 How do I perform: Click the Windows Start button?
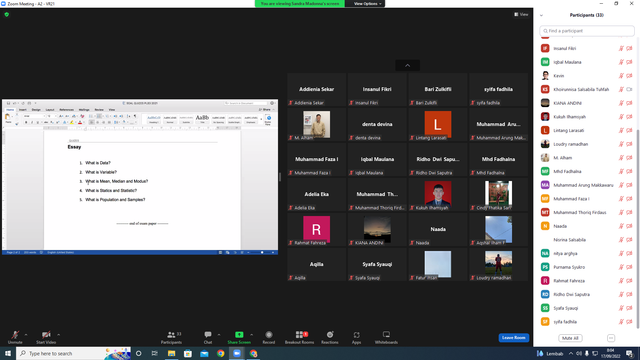pyautogui.click(x=8, y=353)
